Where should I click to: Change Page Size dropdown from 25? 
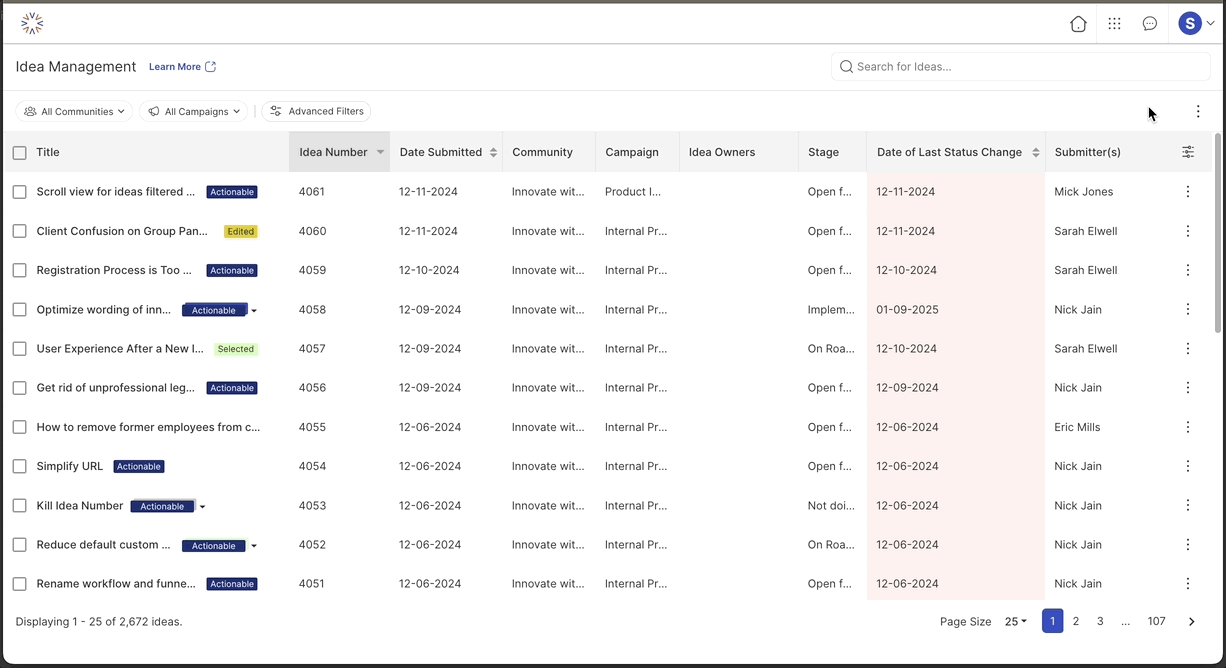pos(1016,622)
